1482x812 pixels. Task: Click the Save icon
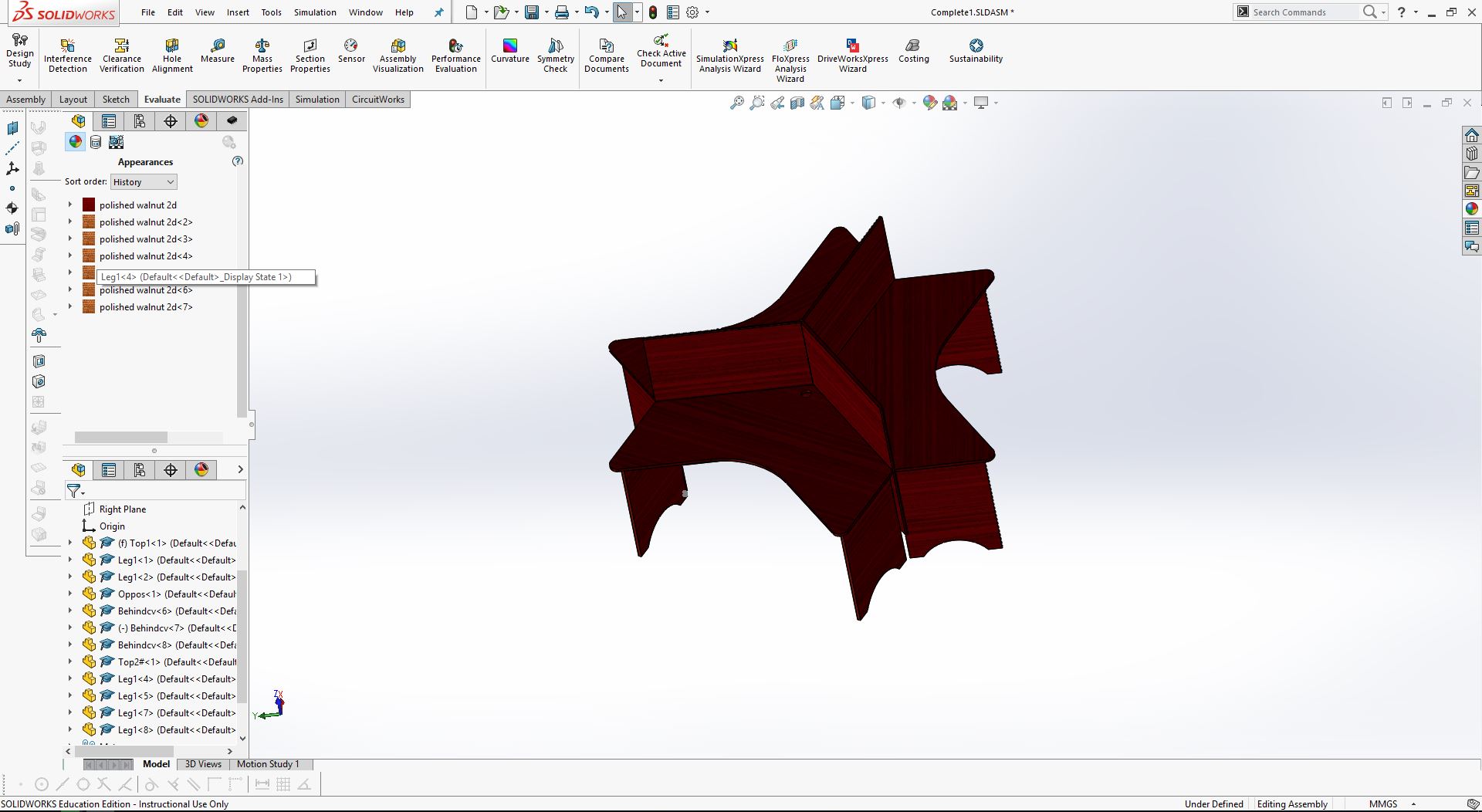tap(532, 12)
